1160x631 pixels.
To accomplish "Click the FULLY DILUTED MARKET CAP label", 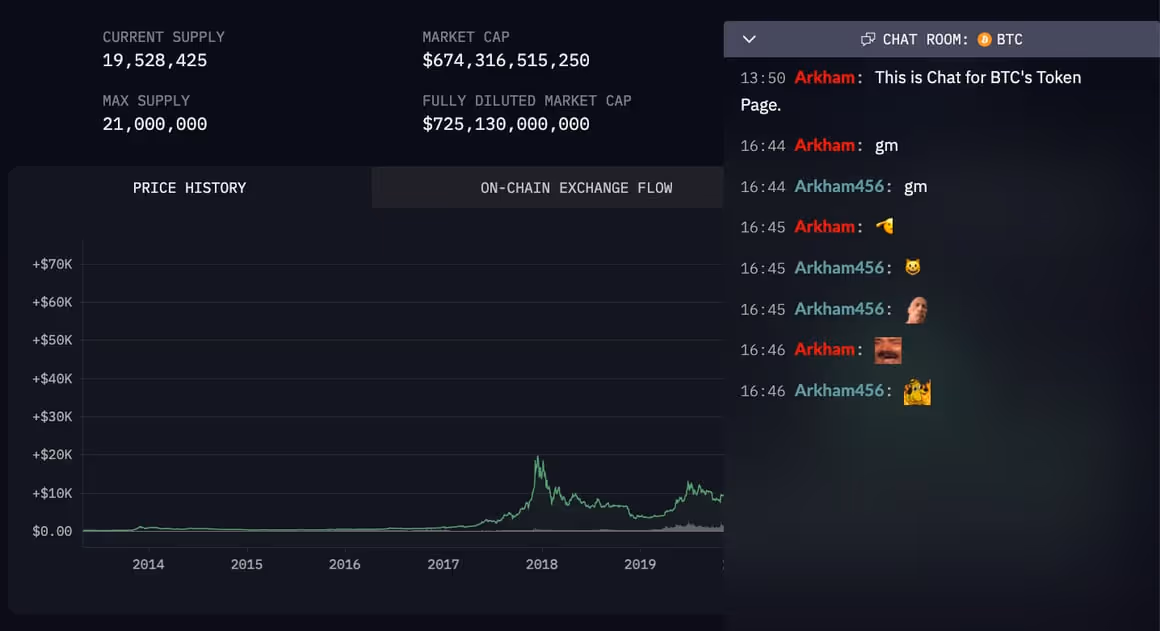I will coord(527,101).
